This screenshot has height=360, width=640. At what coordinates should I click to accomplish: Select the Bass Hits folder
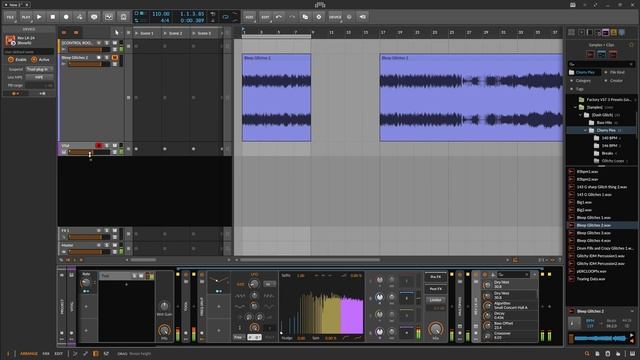pyautogui.click(x=604, y=123)
